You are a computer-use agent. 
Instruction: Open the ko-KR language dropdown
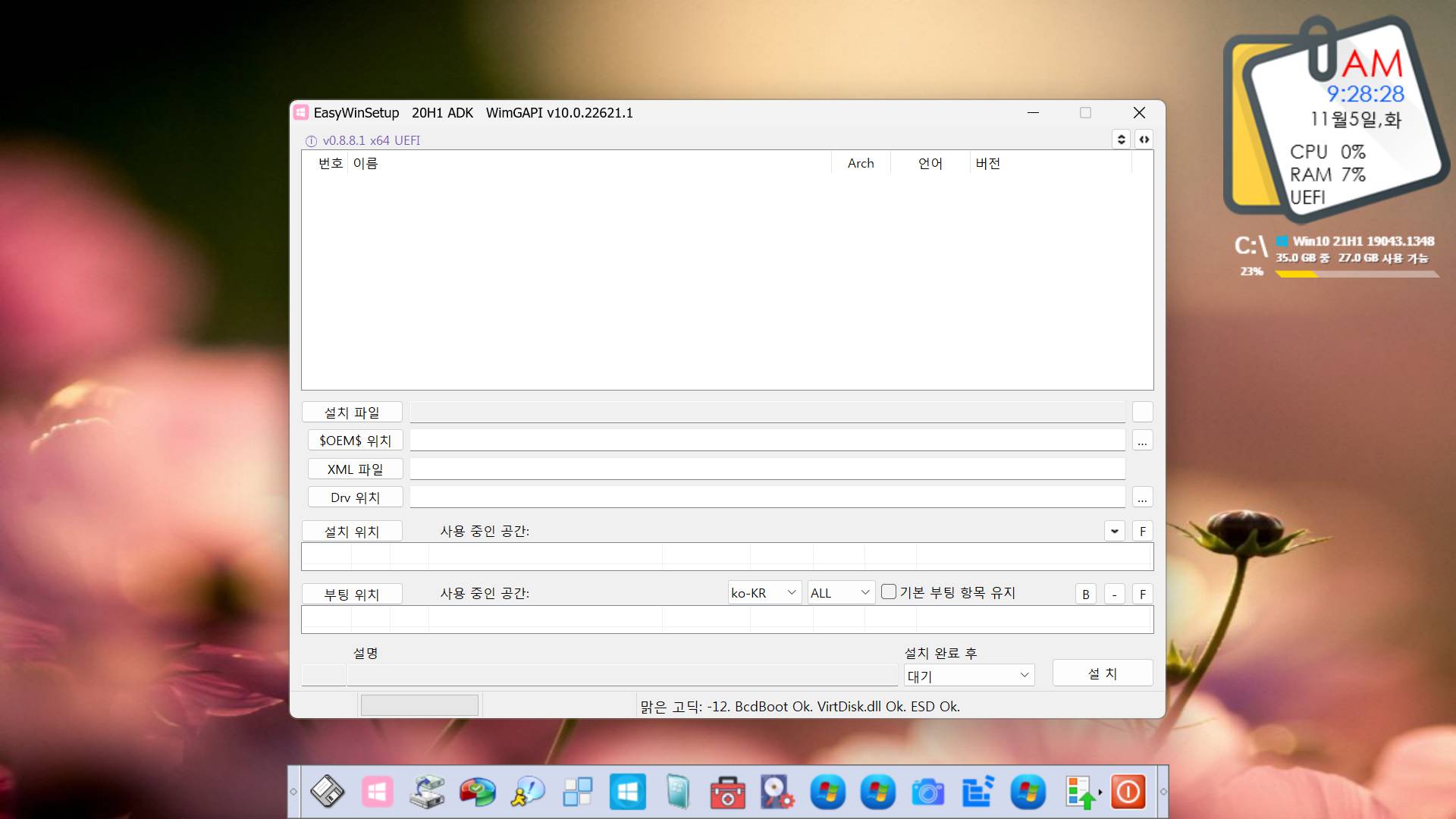coord(764,593)
